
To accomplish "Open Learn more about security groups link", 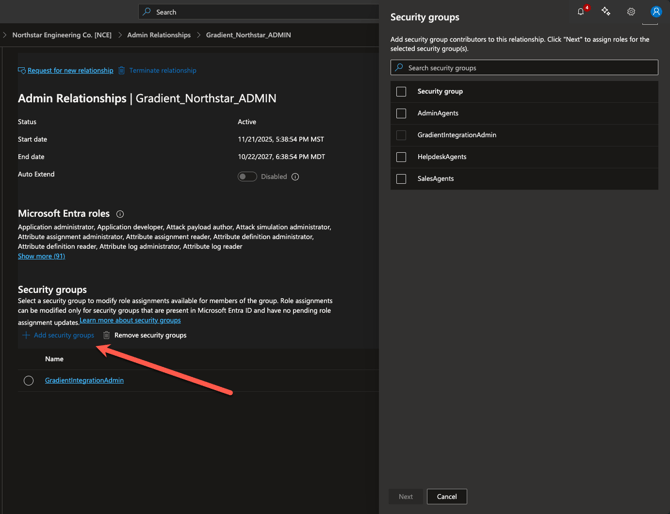I will pos(130,321).
